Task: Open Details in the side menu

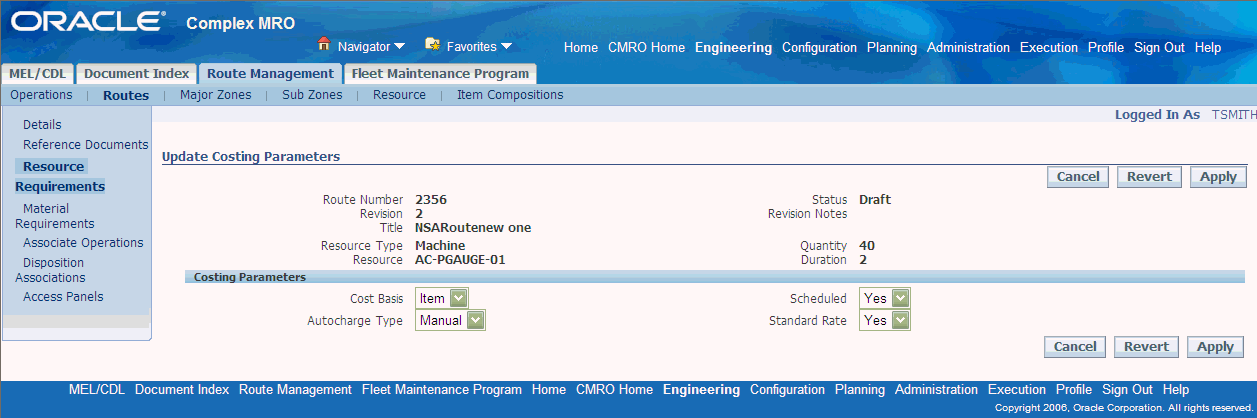Action: tap(42, 125)
